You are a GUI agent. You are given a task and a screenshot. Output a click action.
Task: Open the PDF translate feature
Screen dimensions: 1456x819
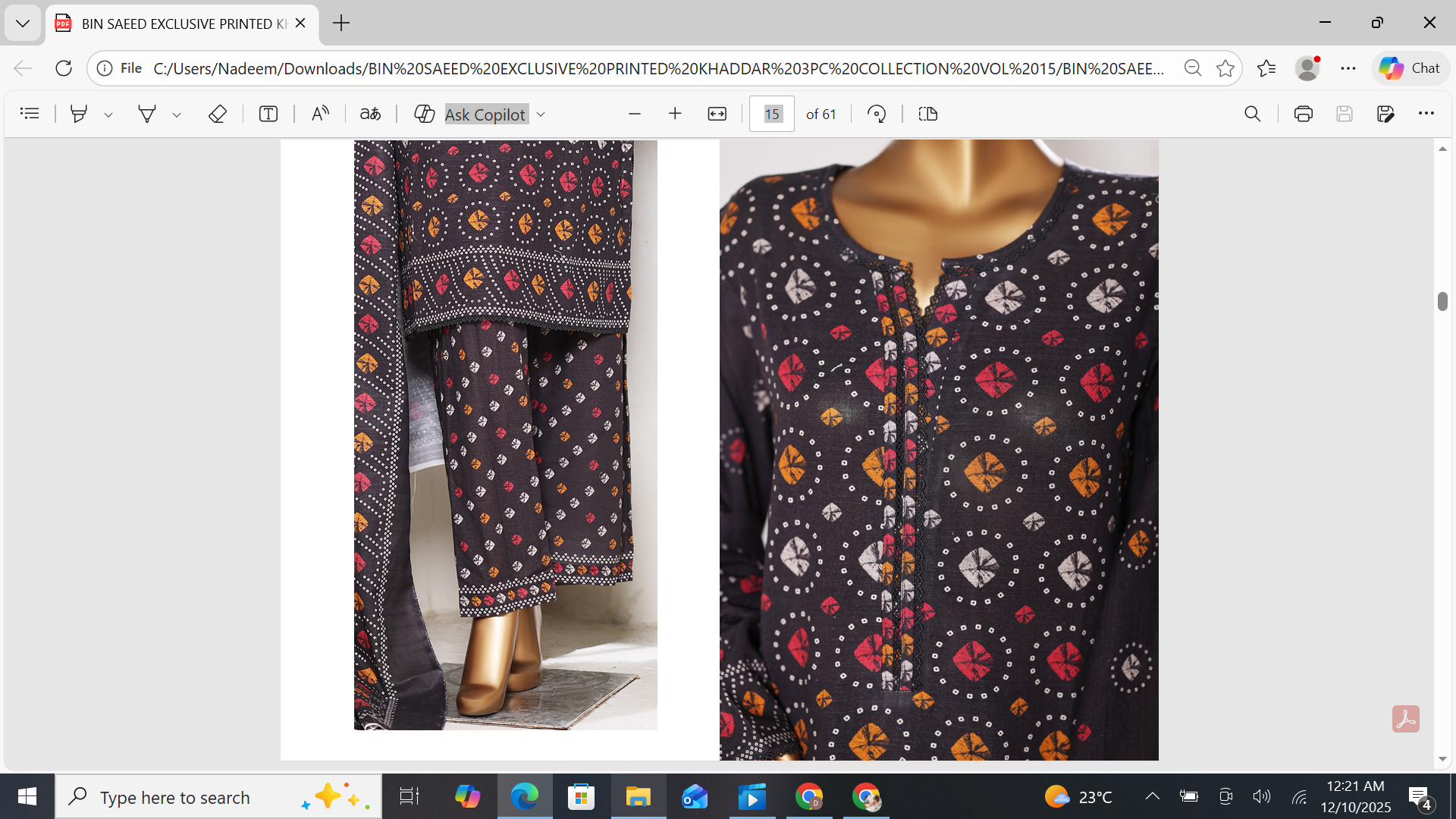coord(371,114)
